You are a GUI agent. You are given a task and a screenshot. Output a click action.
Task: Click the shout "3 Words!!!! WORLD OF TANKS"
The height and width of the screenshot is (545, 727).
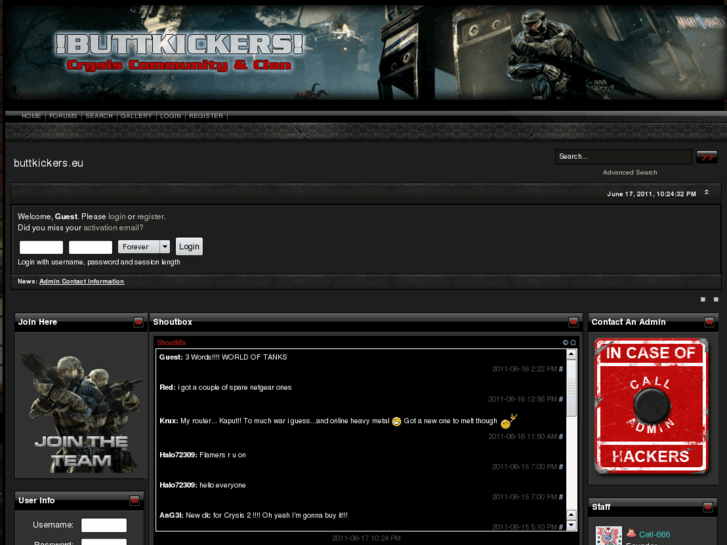pos(236,357)
